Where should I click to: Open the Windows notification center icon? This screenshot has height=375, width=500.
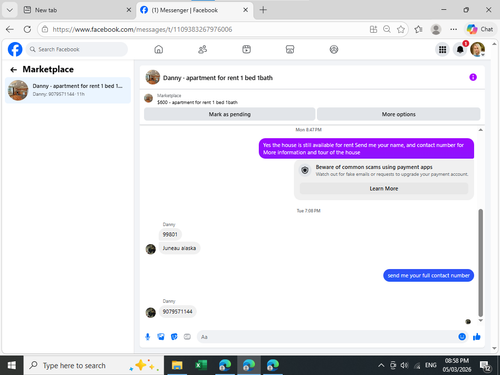pyautogui.click(x=485, y=366)
